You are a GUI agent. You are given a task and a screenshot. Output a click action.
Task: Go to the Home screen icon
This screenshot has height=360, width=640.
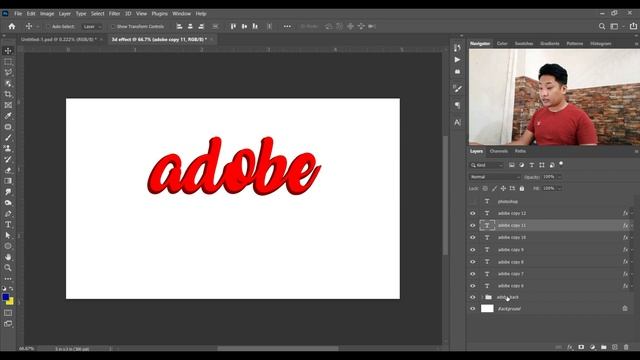click(x=12, y=27)
